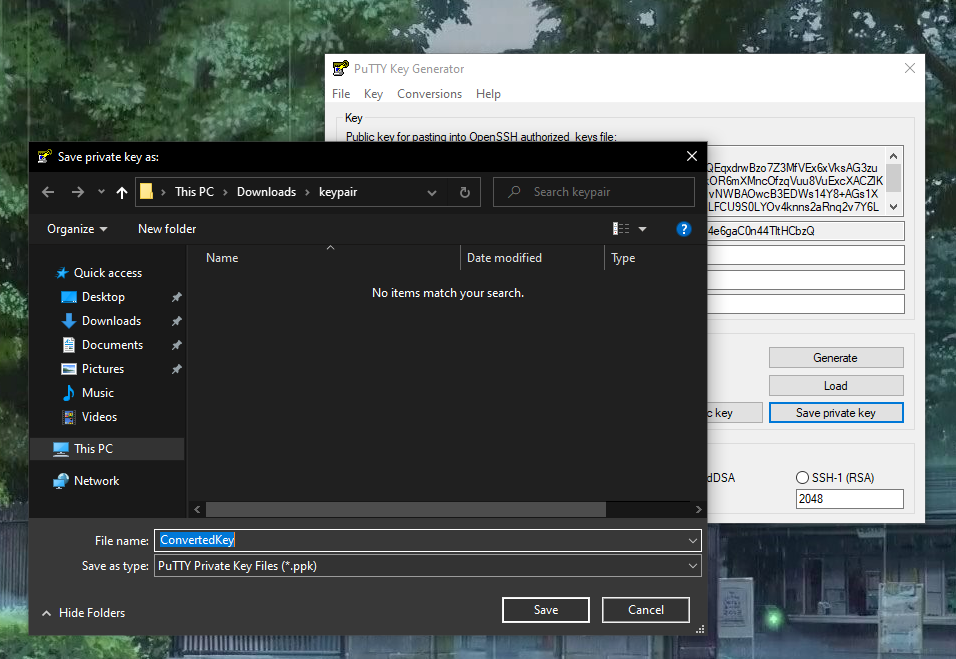Open File menu in PuTTY Key Generator
This screenshot has width=956, height=659.
(x=341, y=94)
